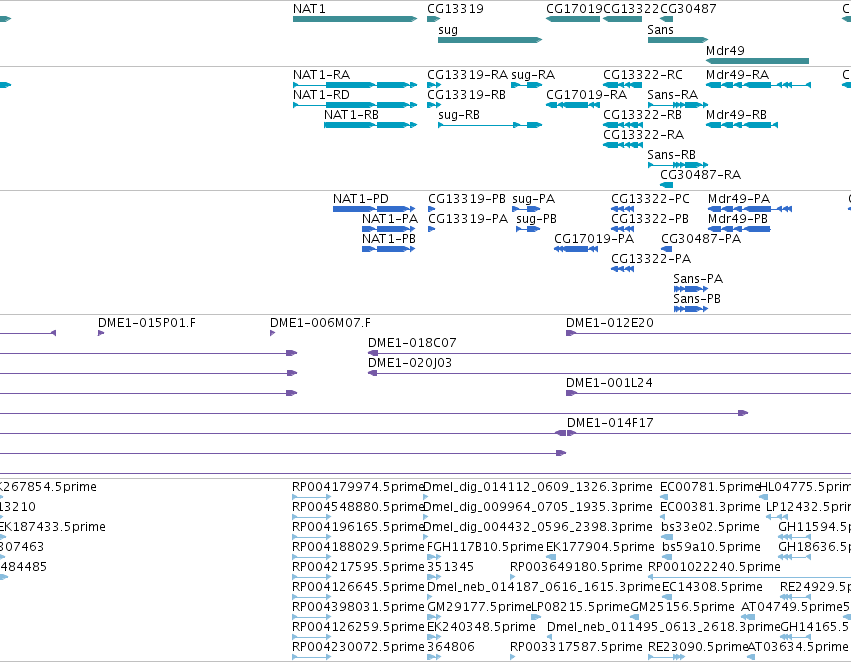Click the sug-PB protein feature
The width and height of the screenshot is (851, 662).
point(528,229)
